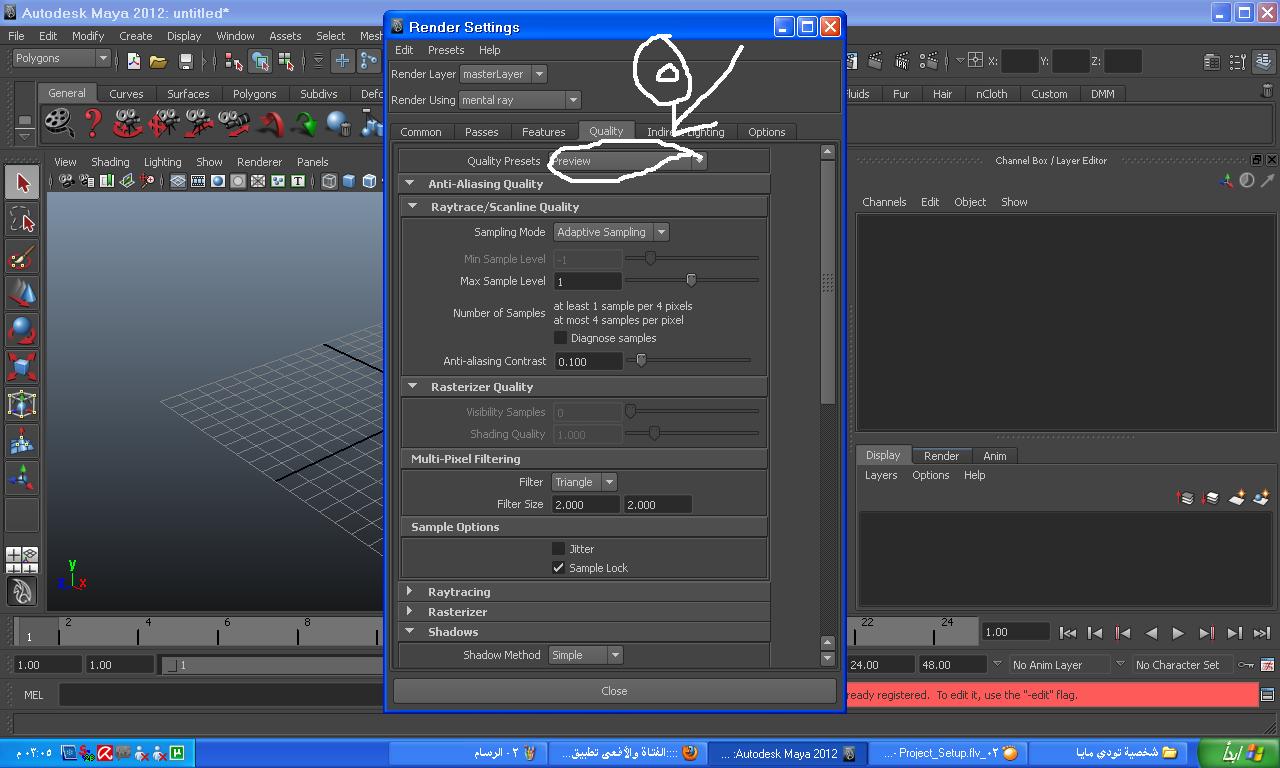Go to start of playback range
The width and height of the screenshot is (1280, 768).
[1068, 633]
